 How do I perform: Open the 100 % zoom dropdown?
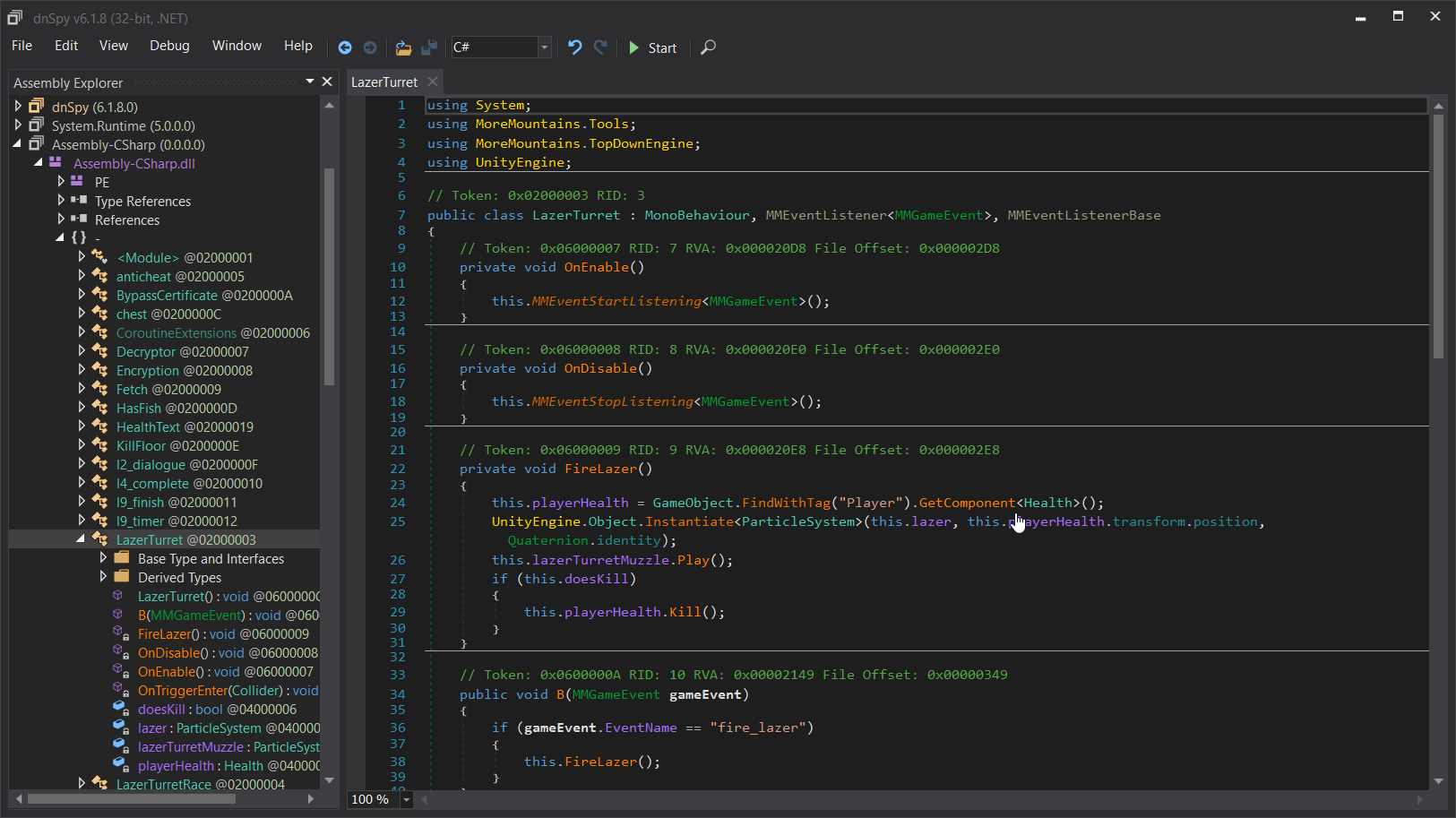tap(407, 799)
